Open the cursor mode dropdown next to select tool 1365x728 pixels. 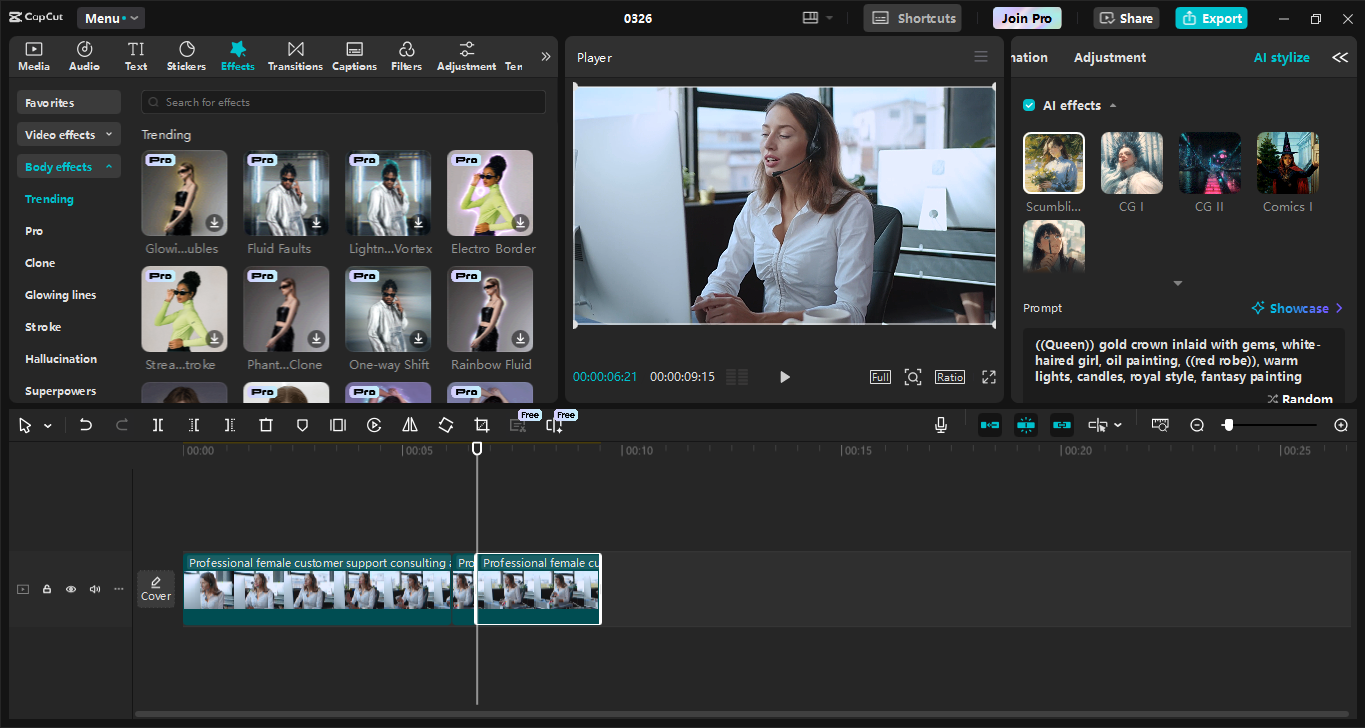click(46, 424)
